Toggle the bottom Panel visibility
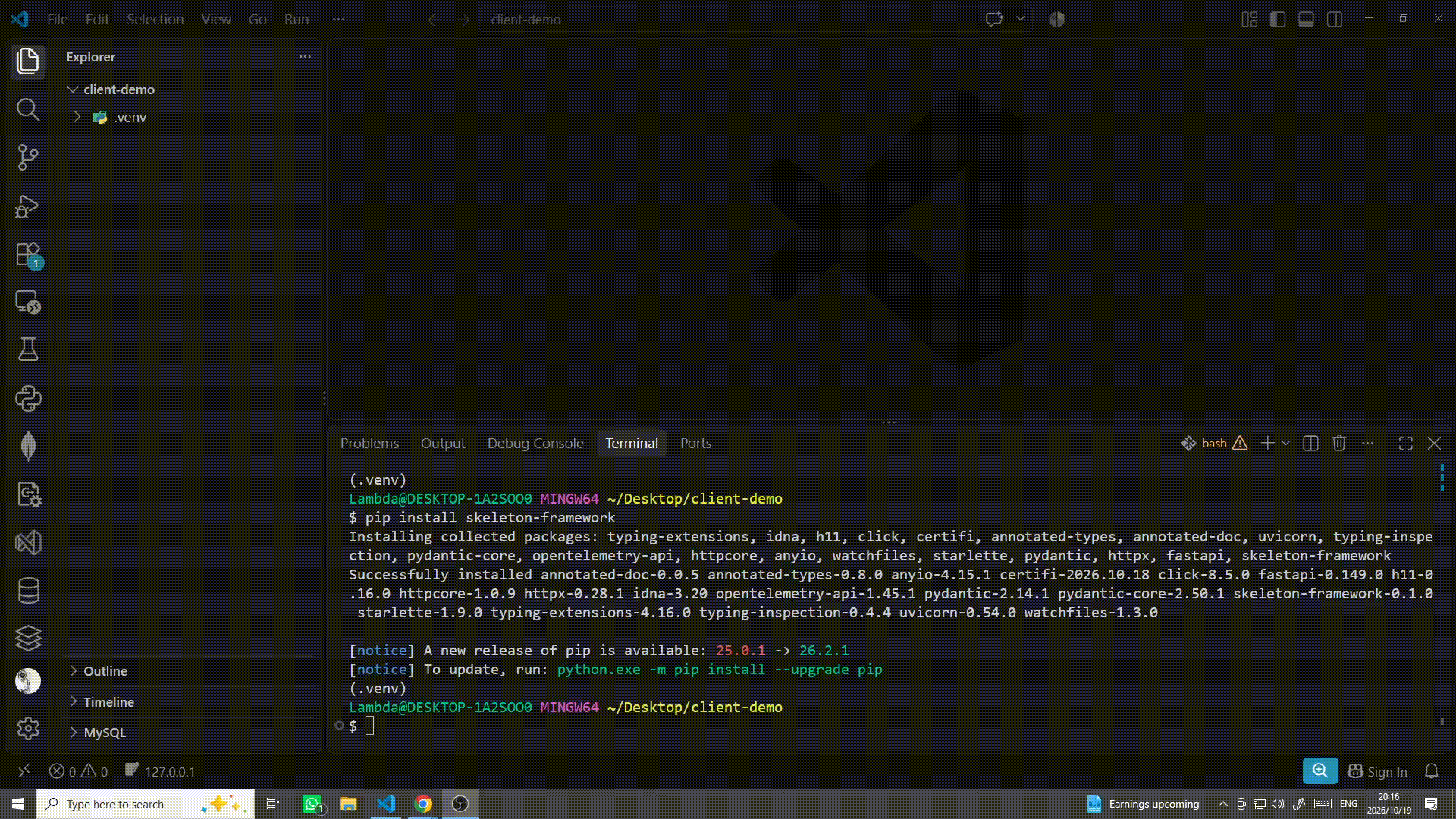The image size is (1456, 819). coord(1306,20)
